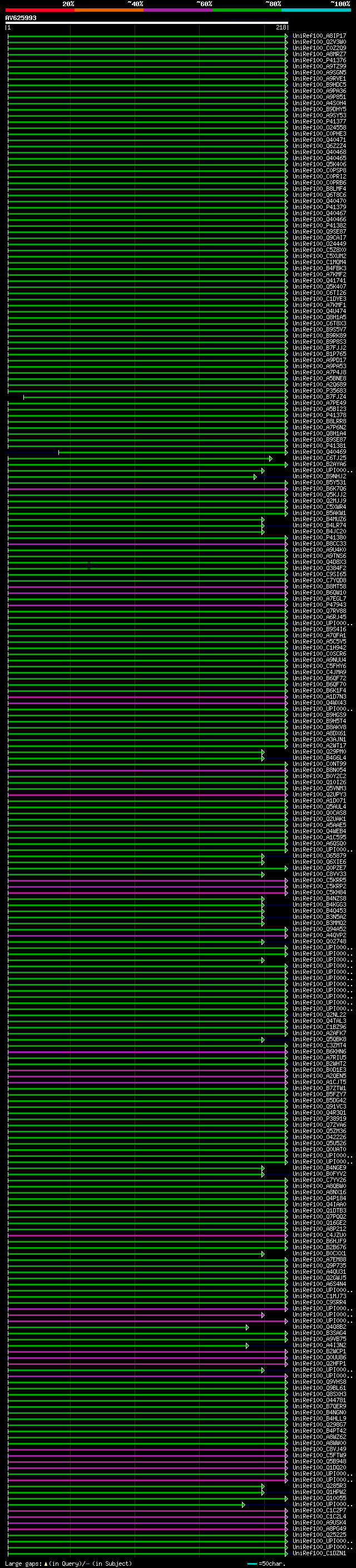
Task: Open hit UniRef100_P41376
Action: 319,60
